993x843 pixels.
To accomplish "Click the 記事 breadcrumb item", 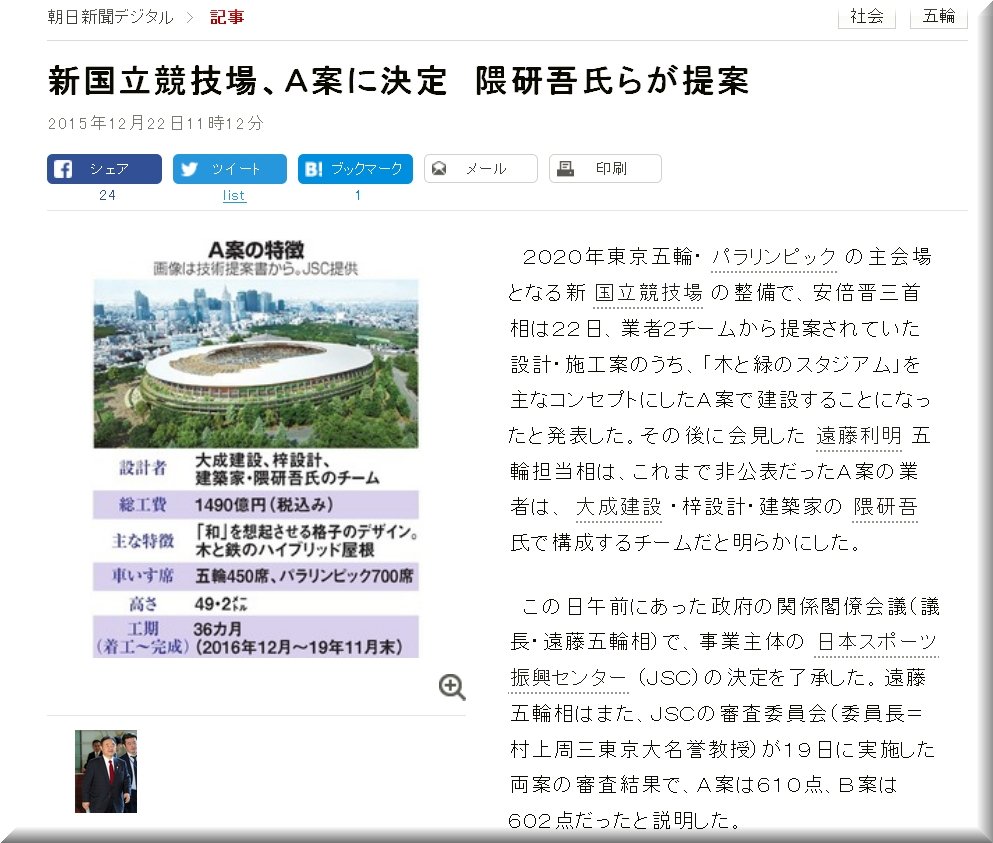I will pos(227,17).
